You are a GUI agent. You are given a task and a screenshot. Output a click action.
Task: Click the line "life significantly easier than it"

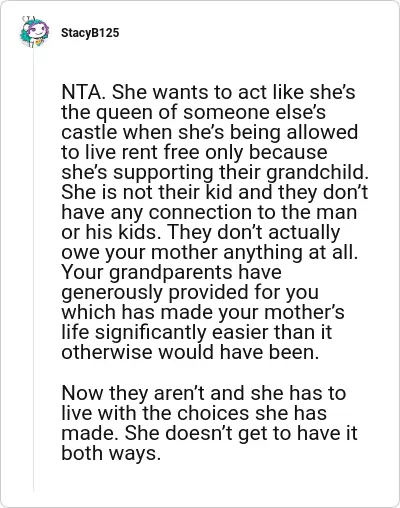point(197,332)
